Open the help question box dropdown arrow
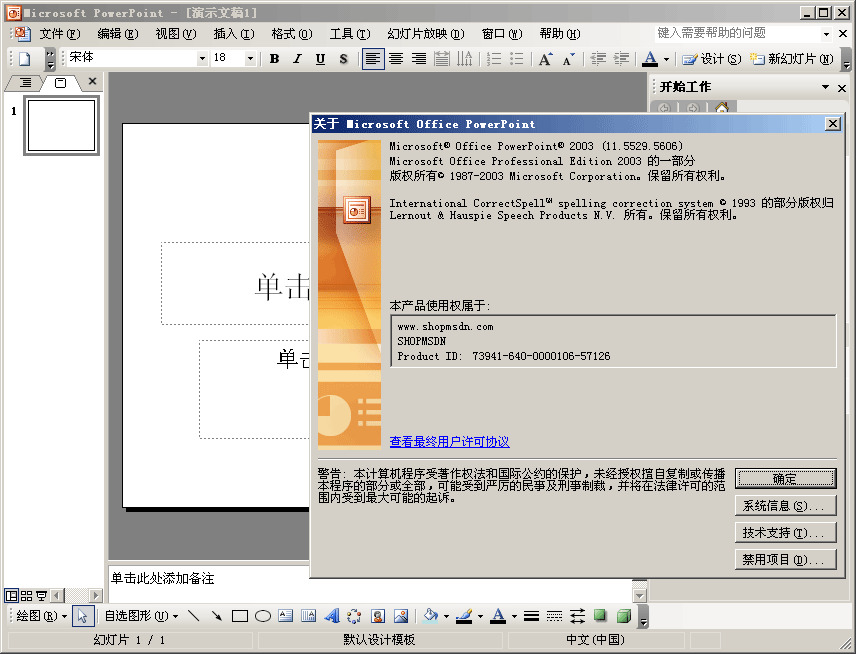856x654 pixels. 827,34
